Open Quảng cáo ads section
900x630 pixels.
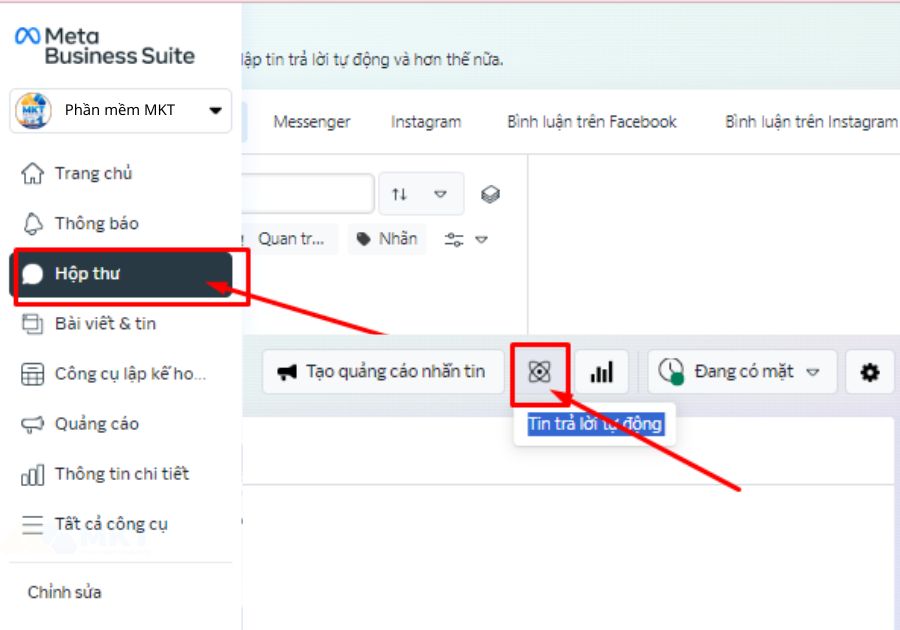click(x=96, y=423)
